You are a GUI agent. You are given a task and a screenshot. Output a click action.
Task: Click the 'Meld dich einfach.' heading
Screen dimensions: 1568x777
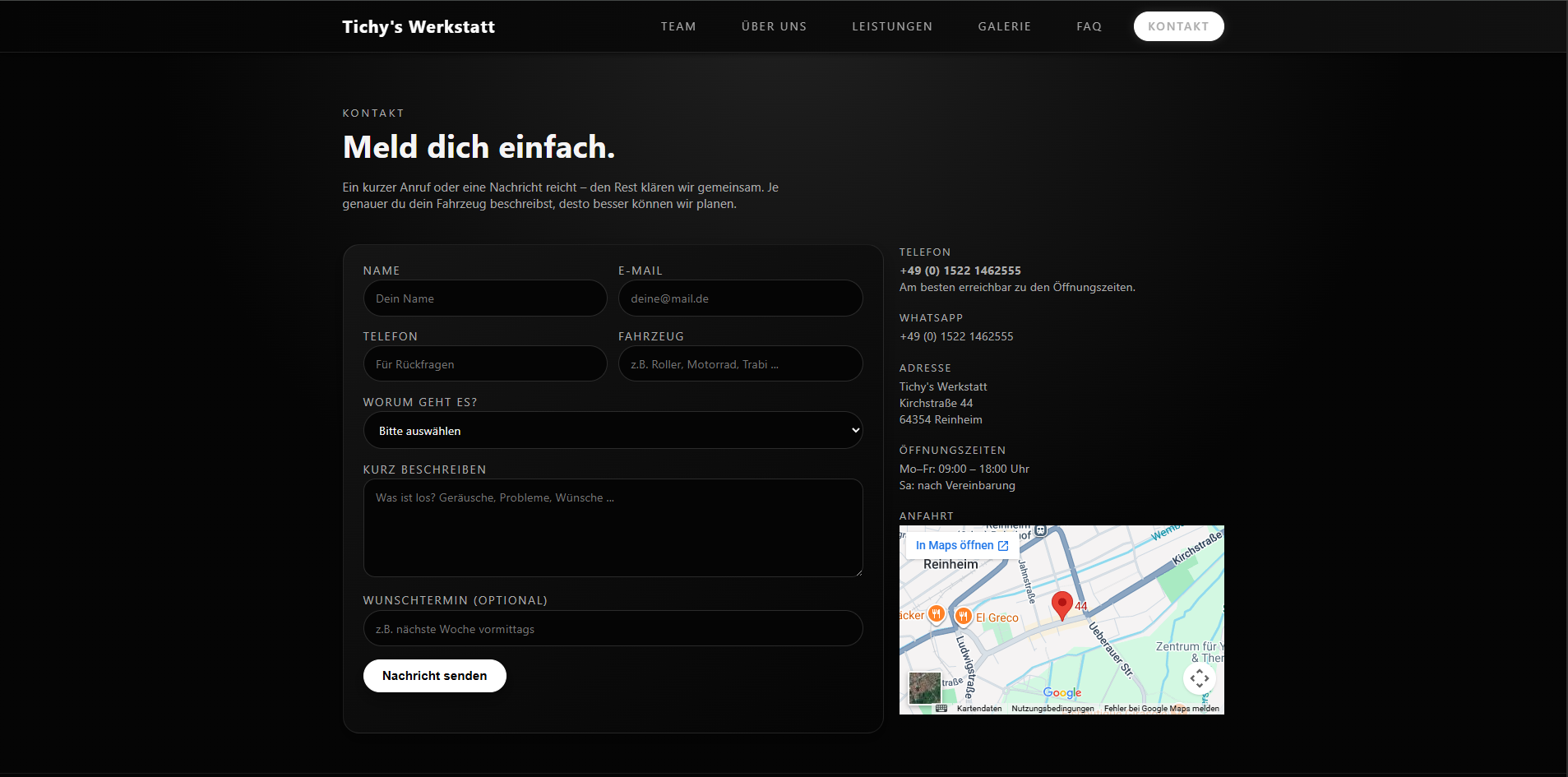pos(479,147)
